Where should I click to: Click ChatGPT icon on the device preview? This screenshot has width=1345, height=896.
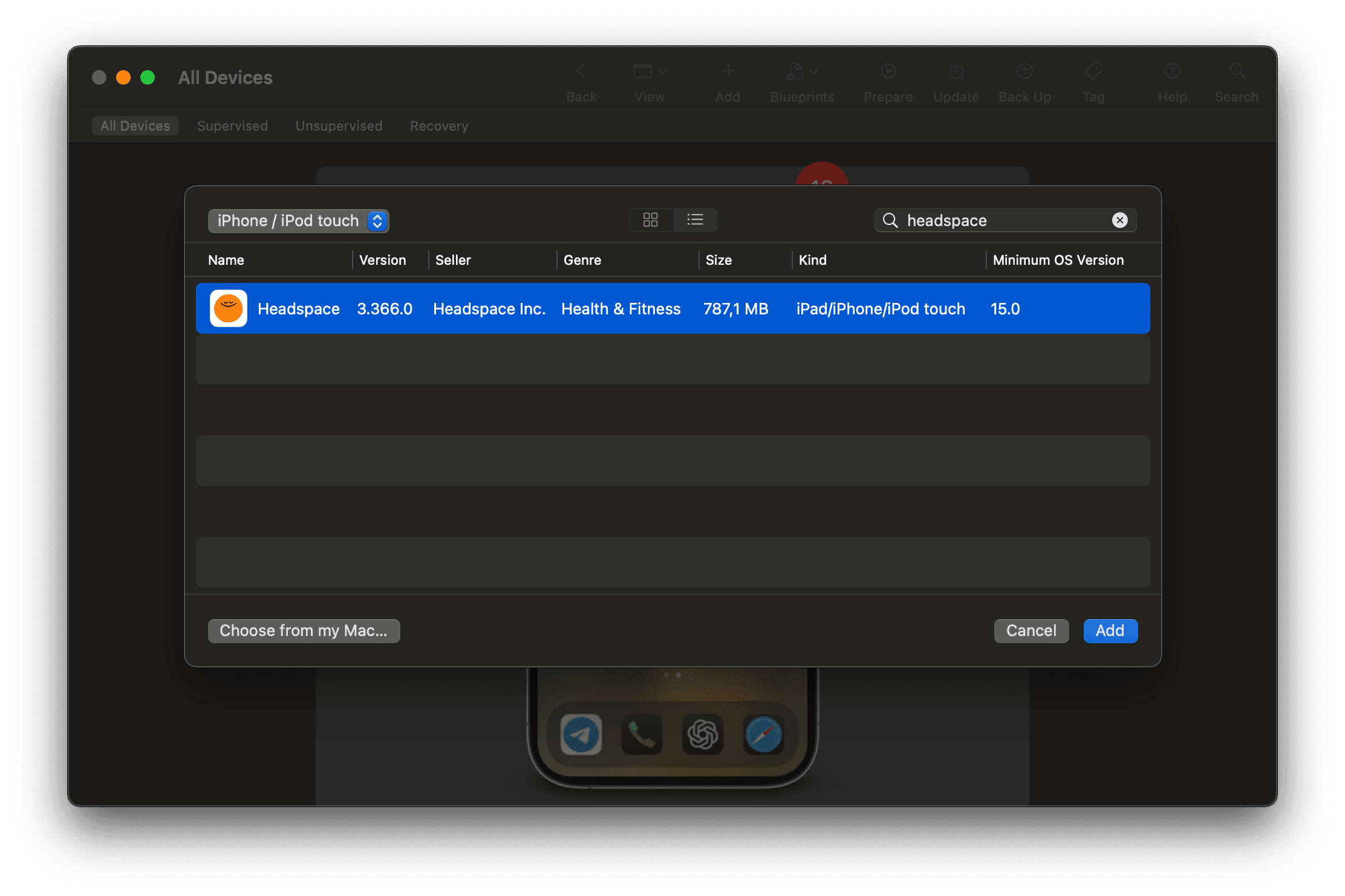click(x=703, y=735)
